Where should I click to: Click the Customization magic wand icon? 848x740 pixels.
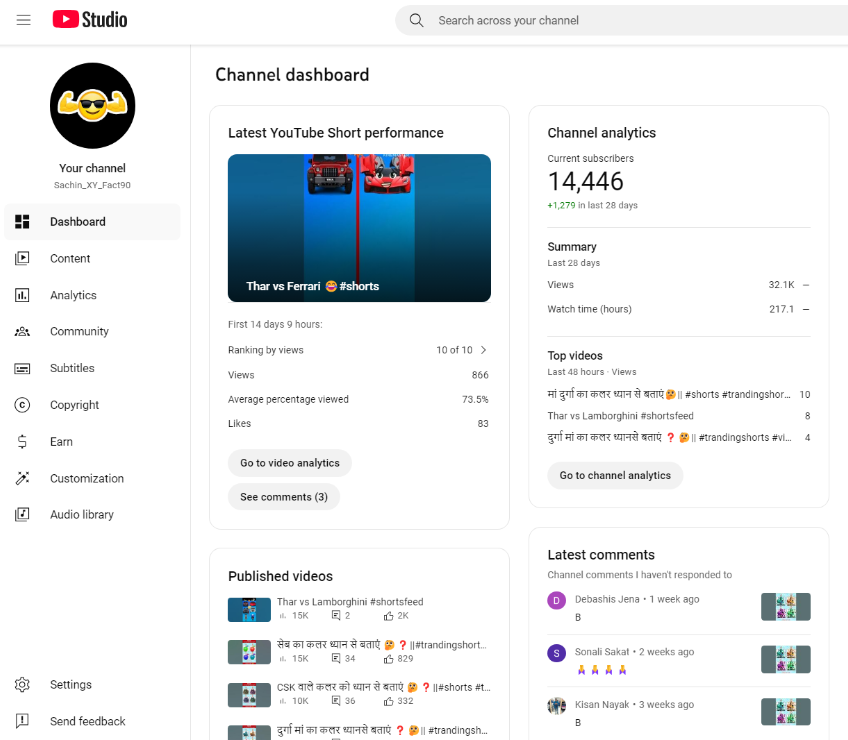pos(22,478)
